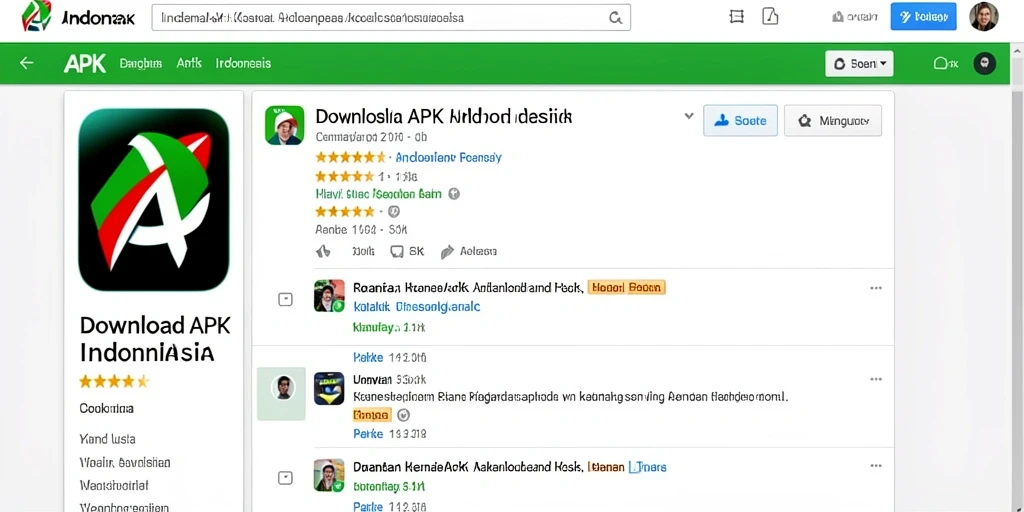
Task: Select Wenishuoiriat in the left sidebar
Action: tap(114, 485)
